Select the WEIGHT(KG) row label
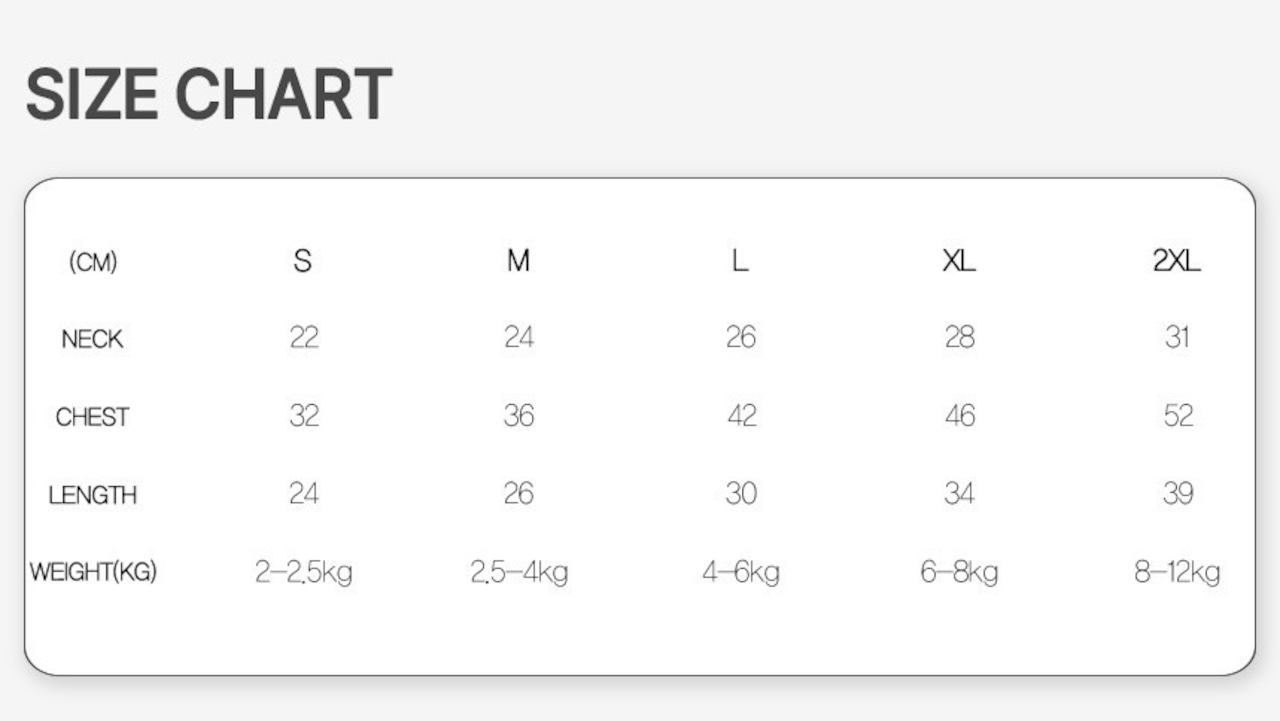1280x721 pixels. pos(93,573)
